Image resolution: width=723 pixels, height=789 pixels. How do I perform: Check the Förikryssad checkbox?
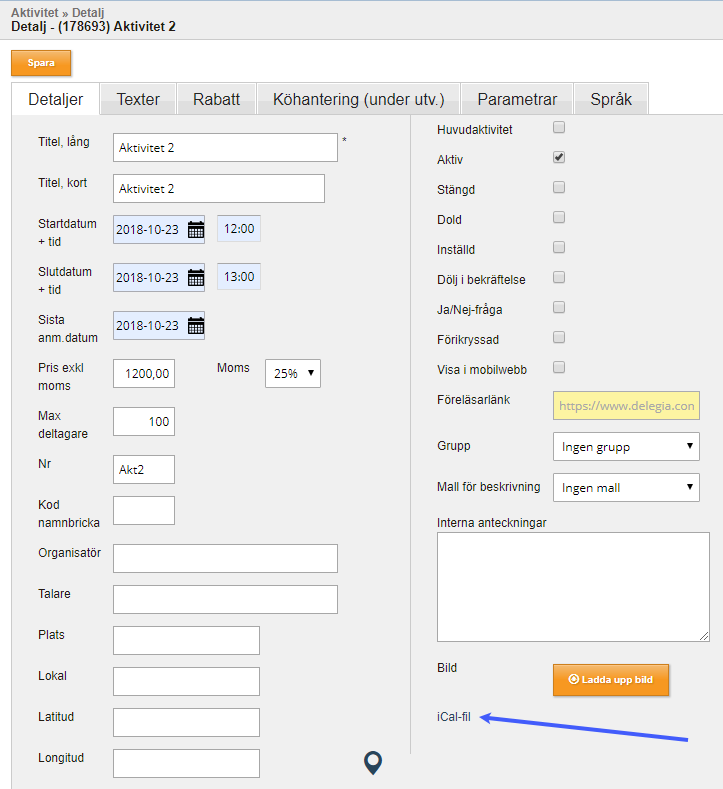[x=559, y=337]
